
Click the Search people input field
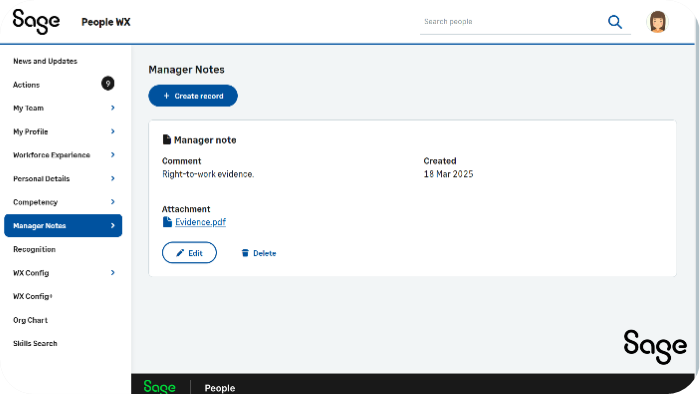pos(511,21)
